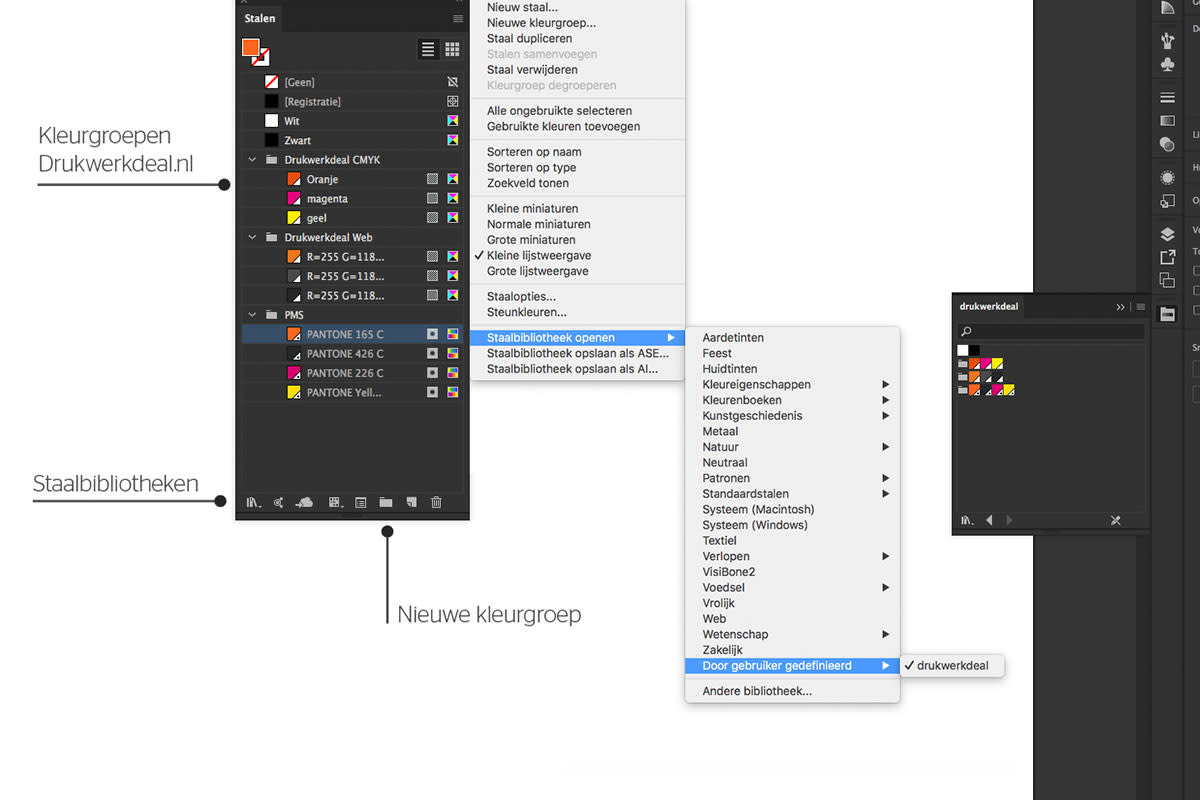Click the global color icon in Oranje row
The height and width of the screenshot is (800, 1200).
tap(432, 179)
